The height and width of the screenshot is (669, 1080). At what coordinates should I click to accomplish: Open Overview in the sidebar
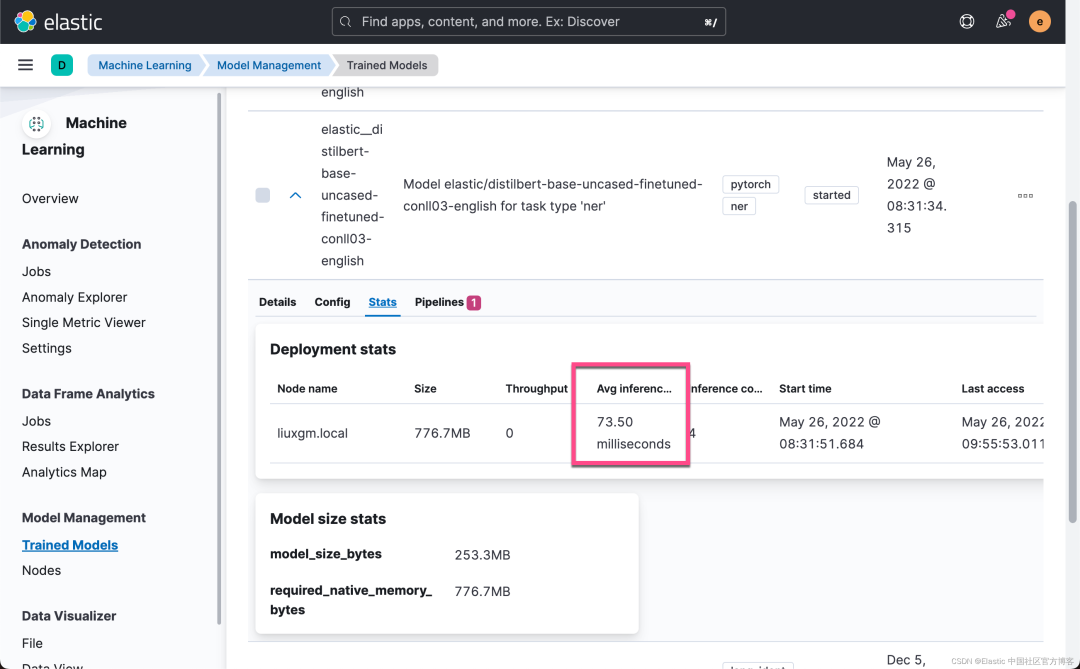(50, 198)
